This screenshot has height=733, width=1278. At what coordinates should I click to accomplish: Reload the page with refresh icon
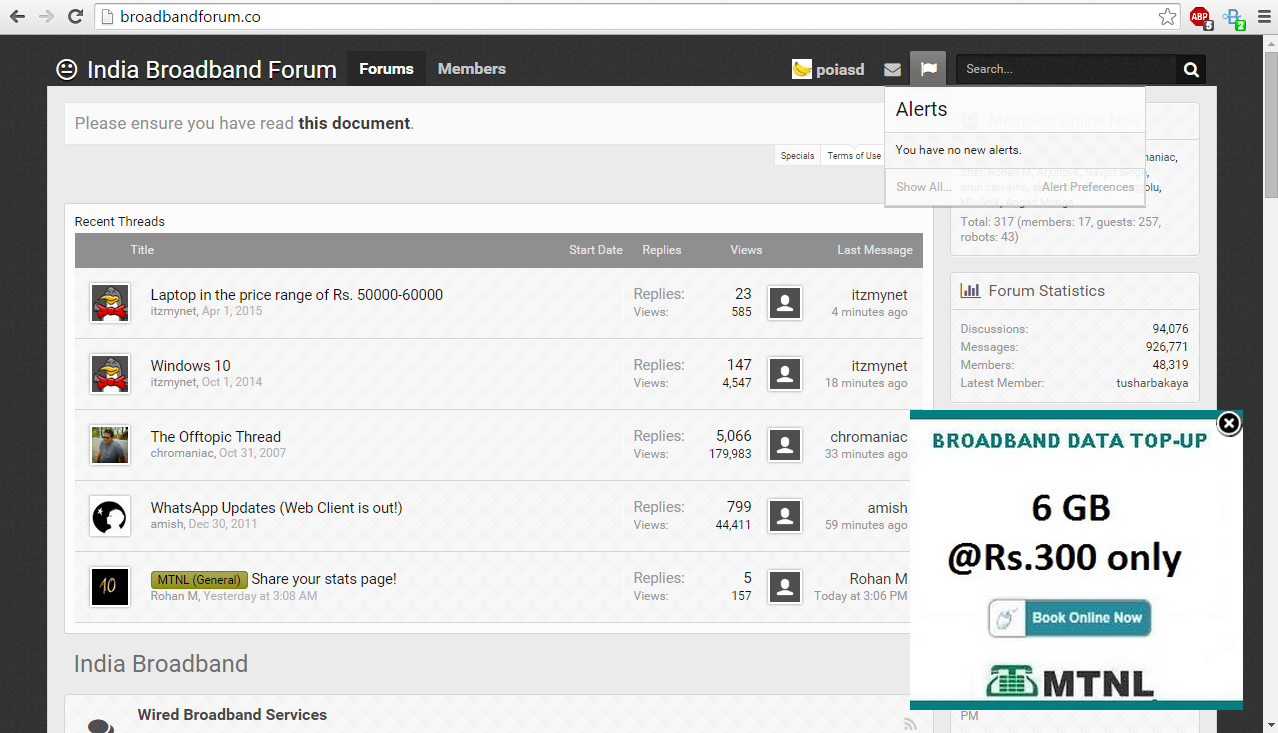coord(75,17)
